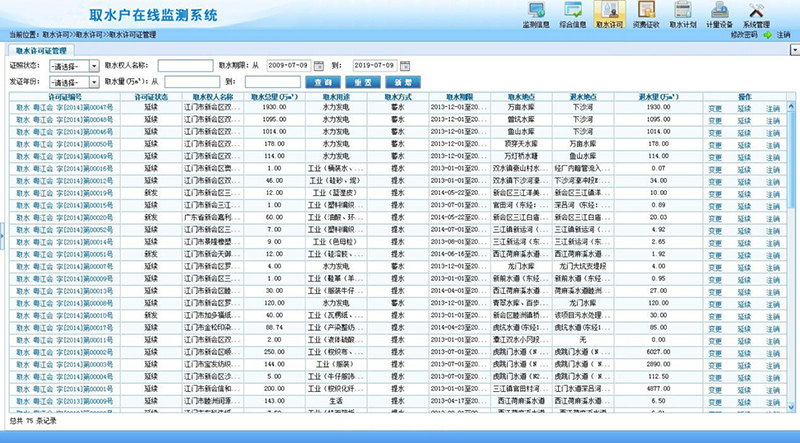Click the 重置 reset button
The height and width of the screenshot is (443, 800).
(361, 81)
